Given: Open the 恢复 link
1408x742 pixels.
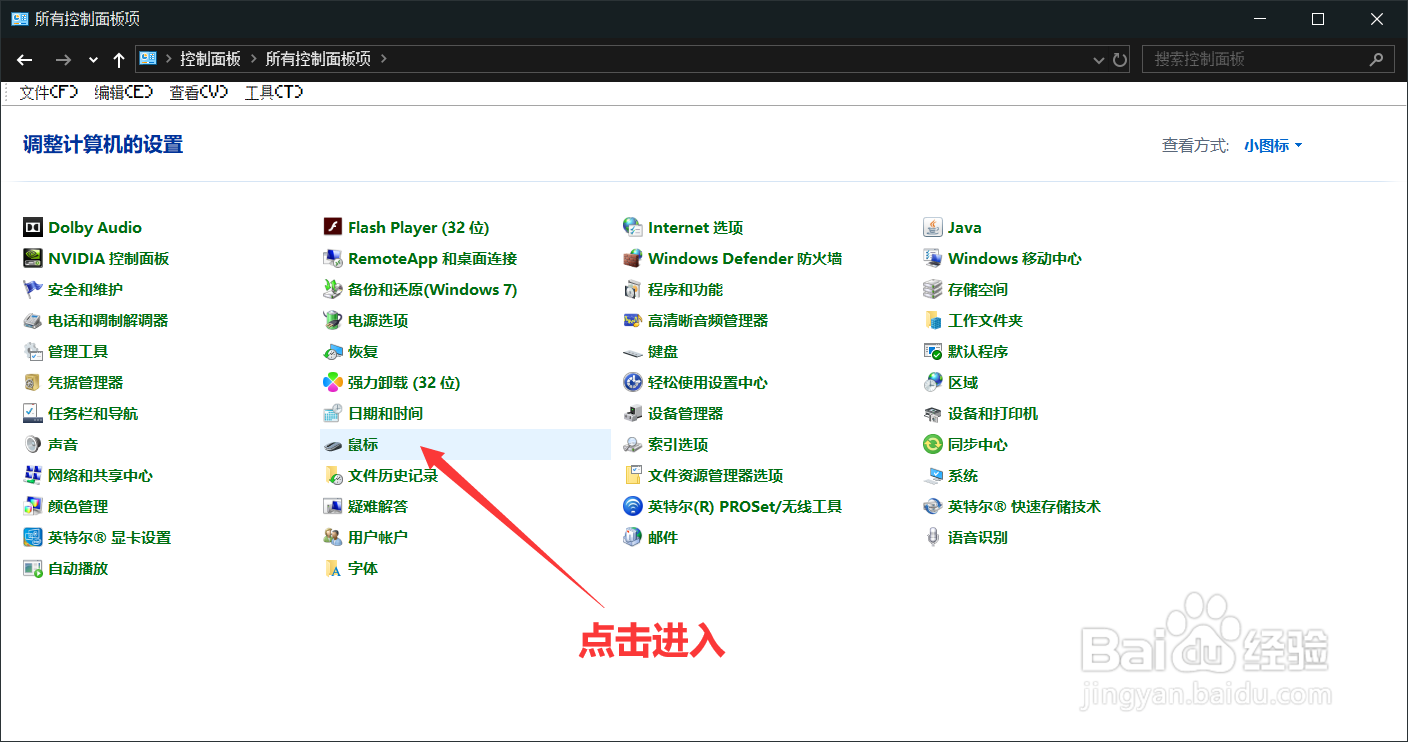Looking at the screenshot, I should click(x=363, y=351).
